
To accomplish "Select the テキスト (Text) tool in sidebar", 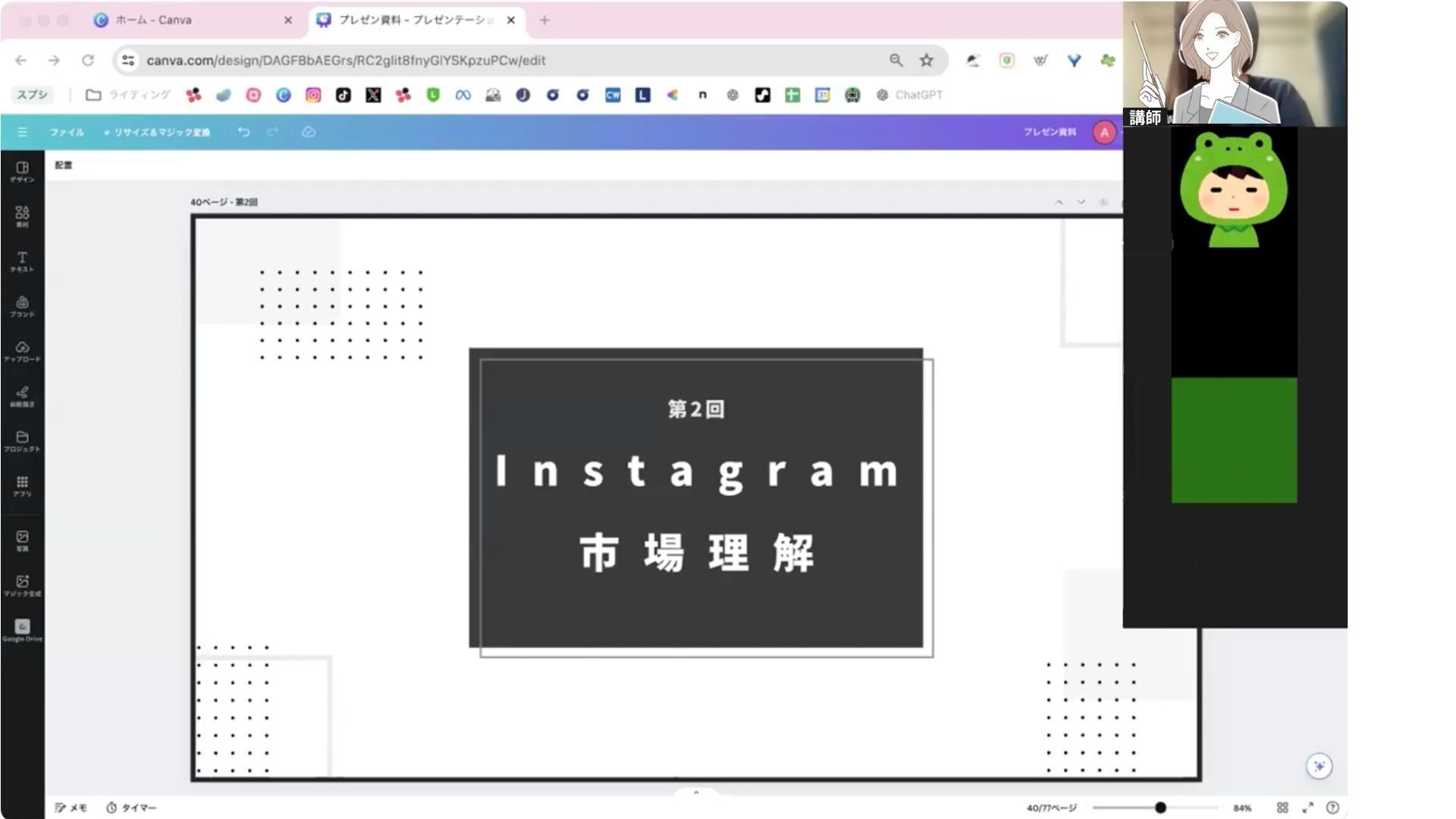I will (x=22, y=262).
